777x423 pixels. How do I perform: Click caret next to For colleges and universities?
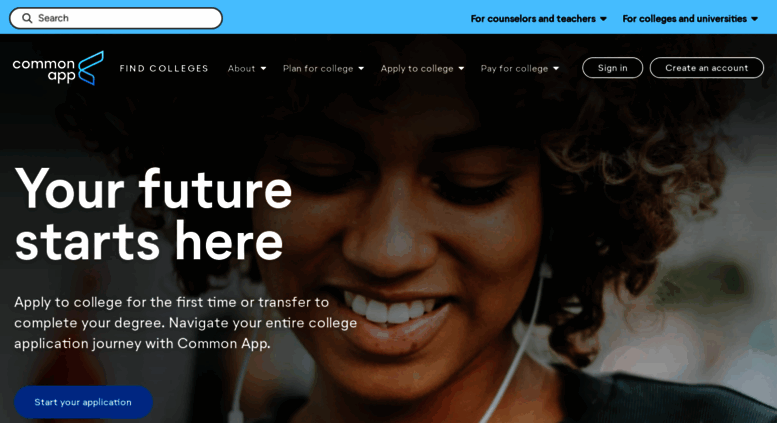tap(754, 19)
